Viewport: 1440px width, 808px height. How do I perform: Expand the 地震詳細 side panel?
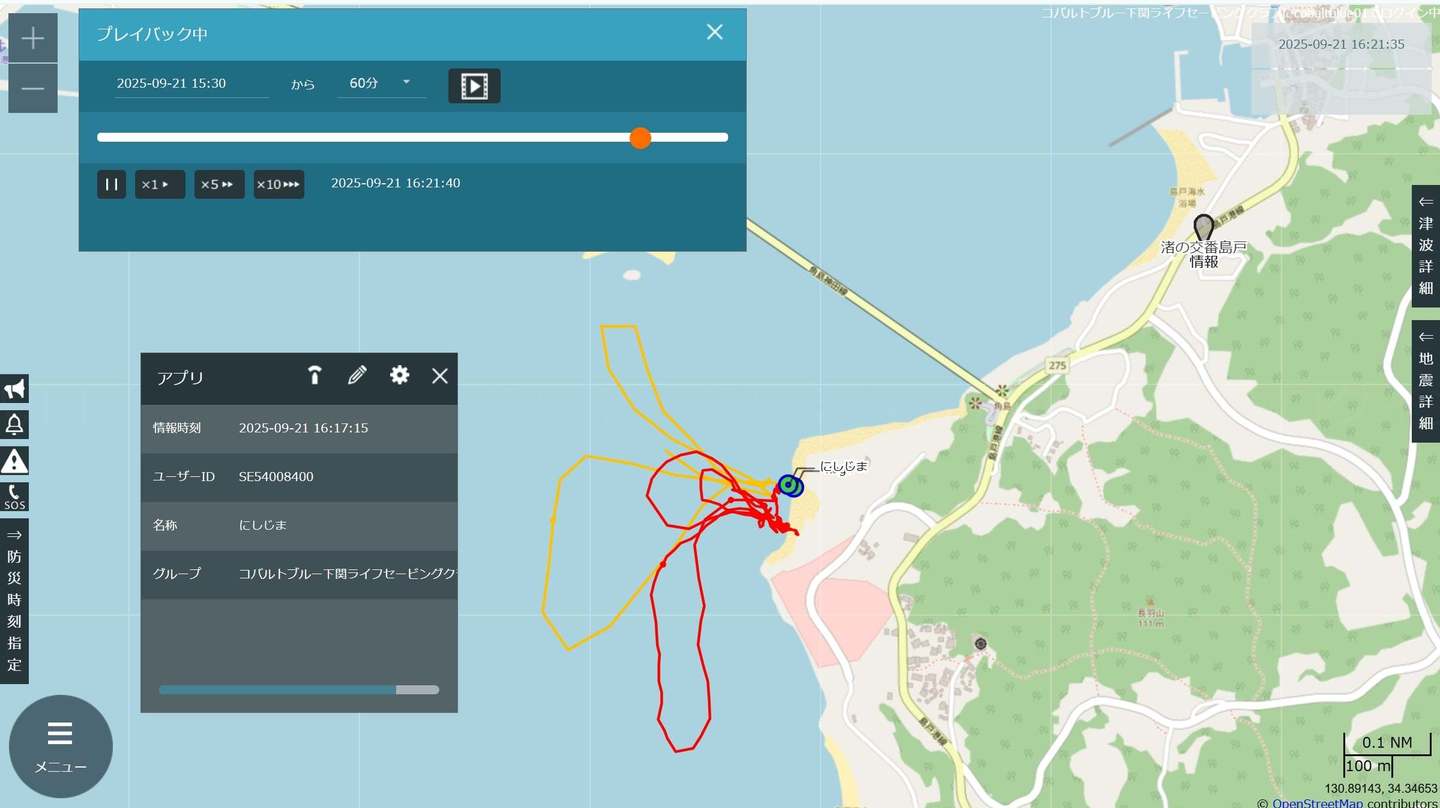1426,381
